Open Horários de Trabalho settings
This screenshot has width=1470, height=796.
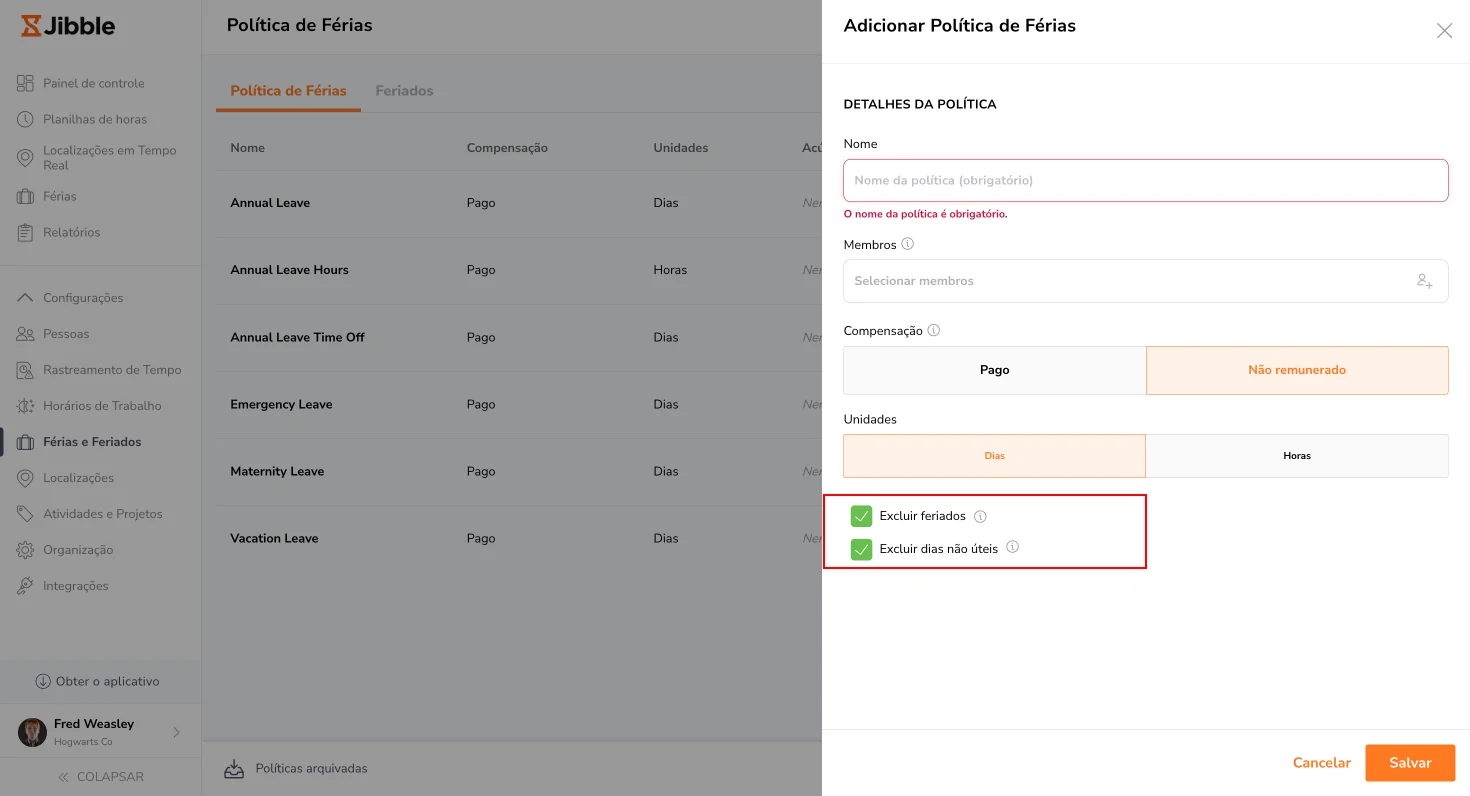(102, 406)
